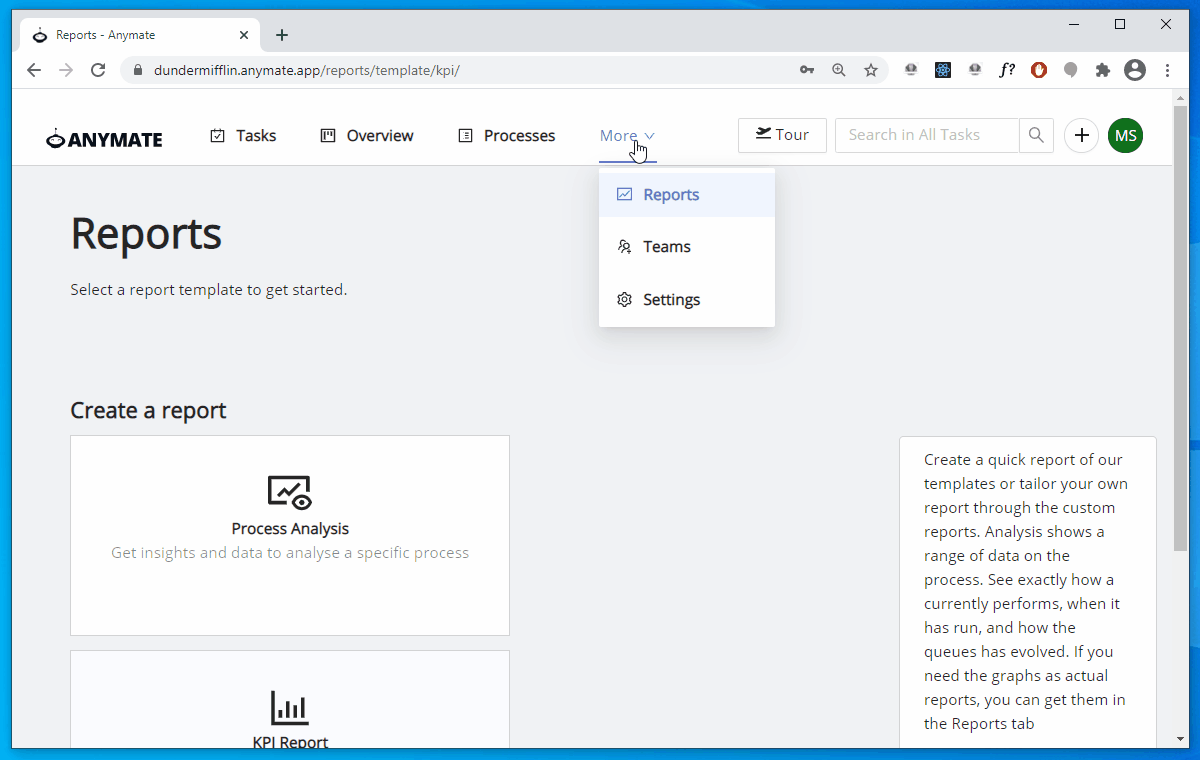Open the Process Analysis report template
1200x760 pixels.
tap(290, 535)
